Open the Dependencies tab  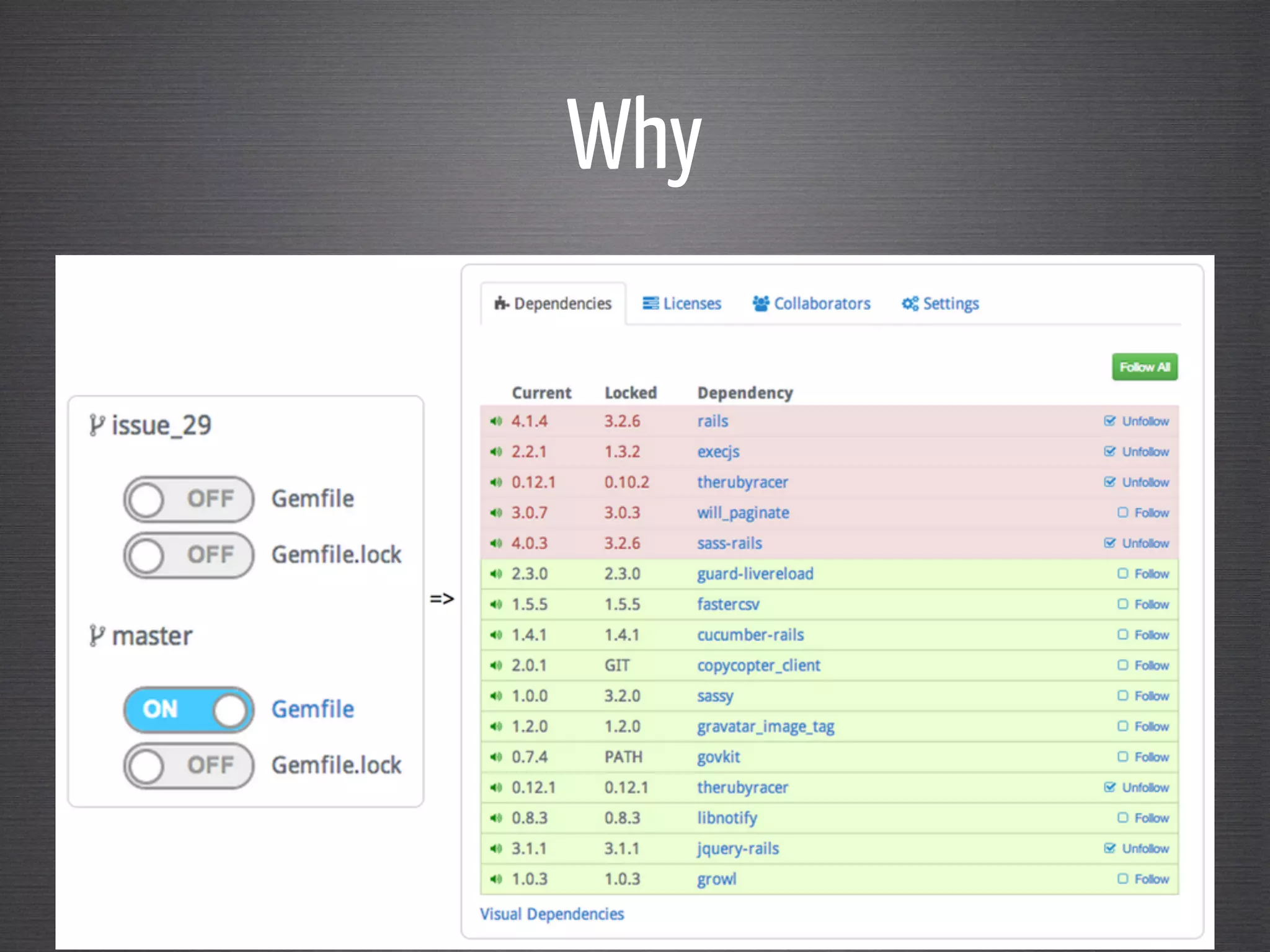click(x=553, y=304)
